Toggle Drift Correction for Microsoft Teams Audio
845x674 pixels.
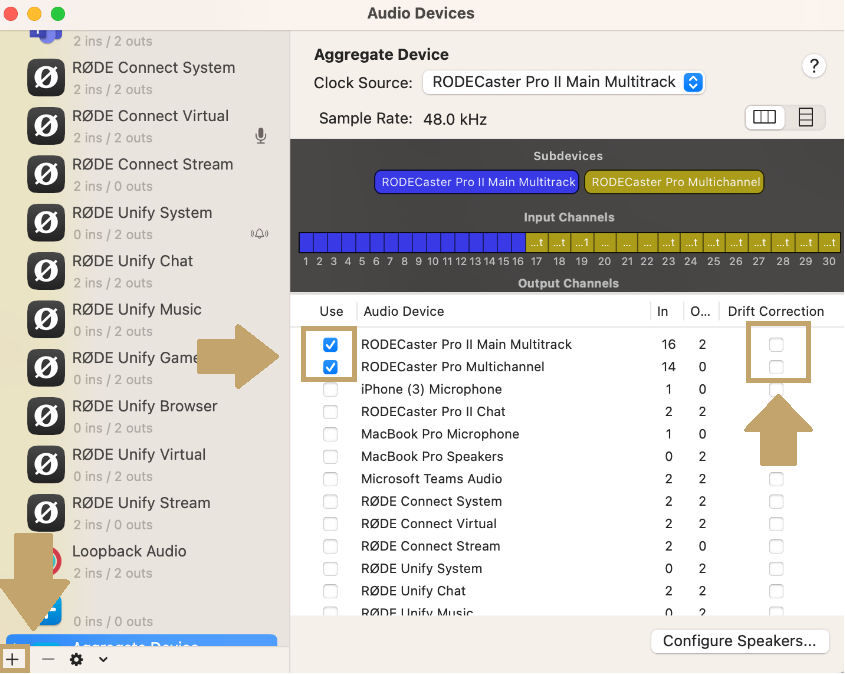[x=776, y=479]
